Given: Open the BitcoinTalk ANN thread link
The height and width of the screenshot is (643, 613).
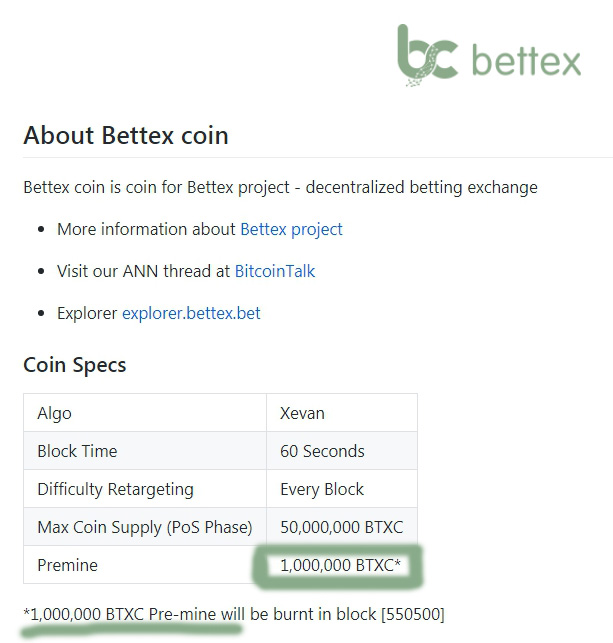Looking at the screenshot, I should coord(275,271).
